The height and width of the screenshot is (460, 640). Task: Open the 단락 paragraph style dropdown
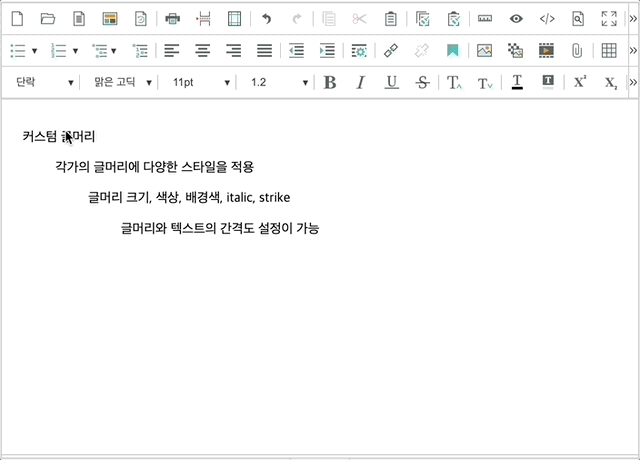point(44,82)
